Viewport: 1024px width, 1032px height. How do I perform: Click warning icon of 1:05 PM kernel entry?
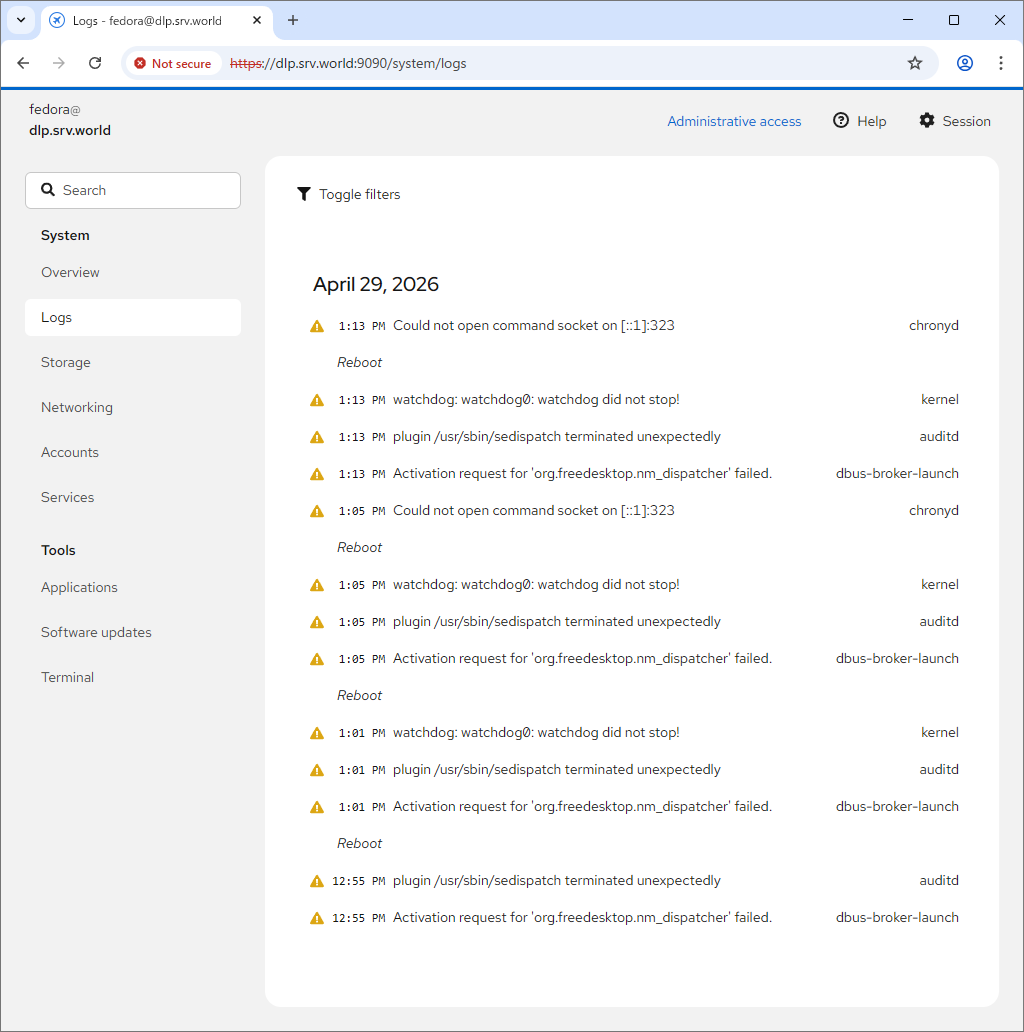tap(317, 585)
